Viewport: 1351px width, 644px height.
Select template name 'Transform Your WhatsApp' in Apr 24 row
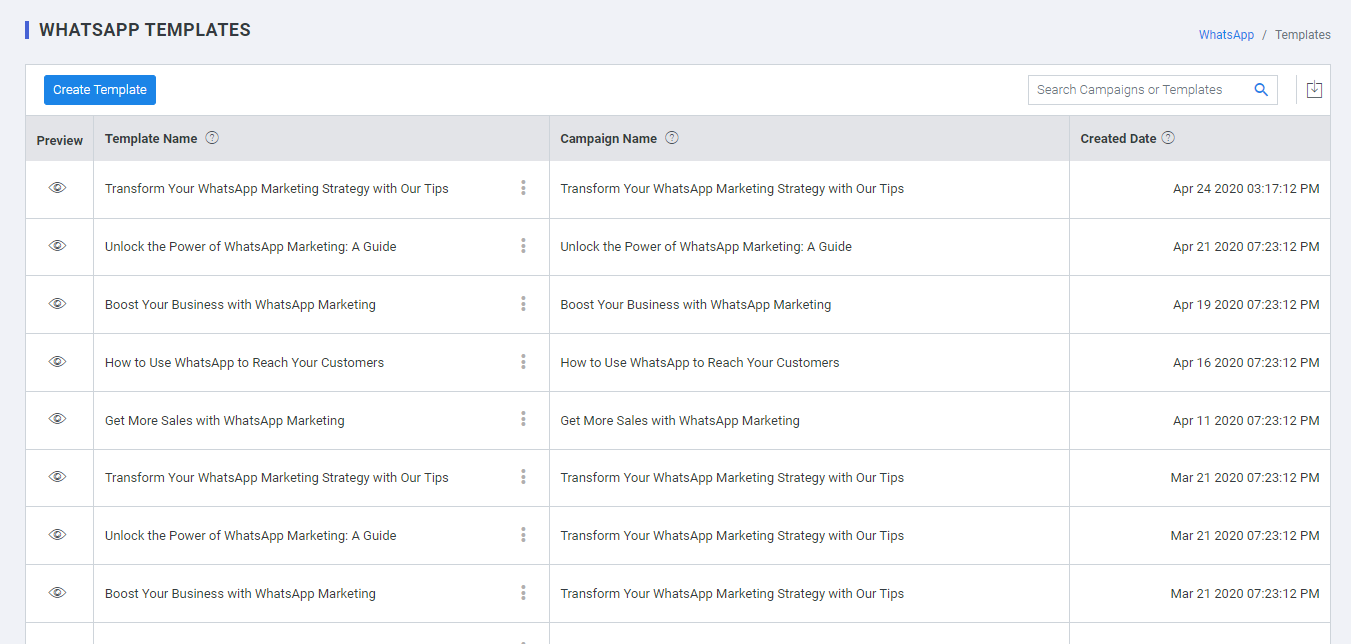tap(277, 189)
